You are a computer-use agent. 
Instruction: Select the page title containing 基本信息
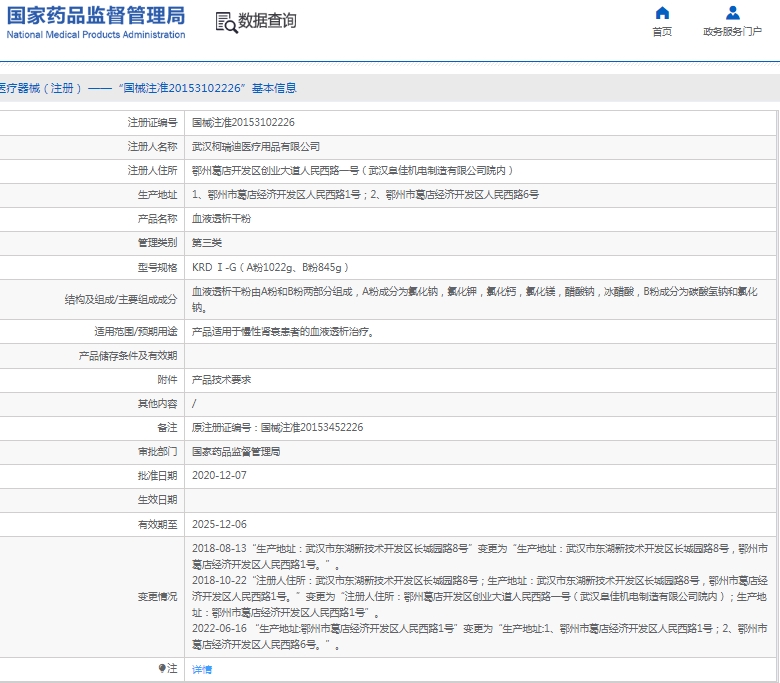[148, 88]
